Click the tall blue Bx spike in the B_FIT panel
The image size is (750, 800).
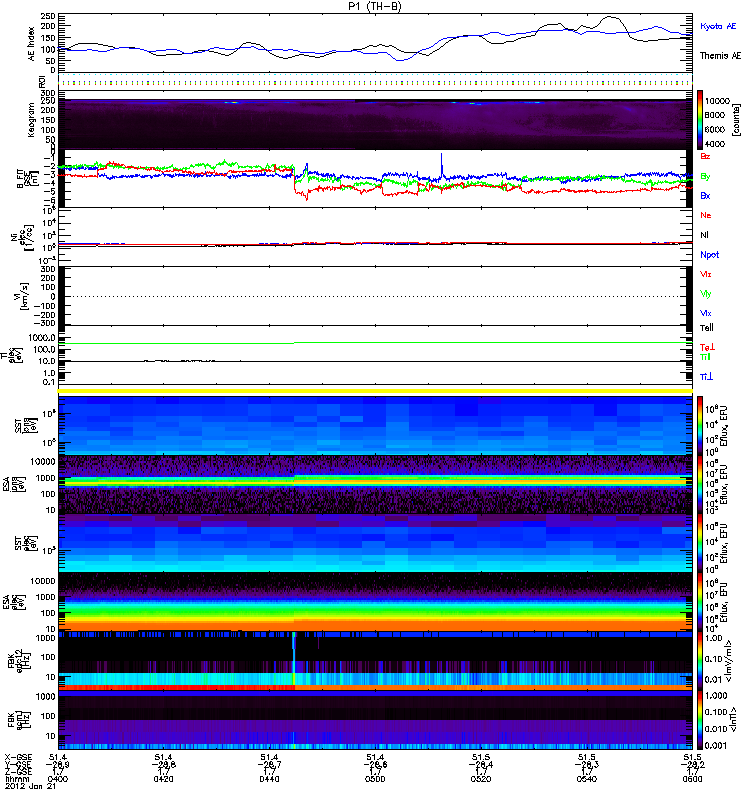click(x=442, y=166)
